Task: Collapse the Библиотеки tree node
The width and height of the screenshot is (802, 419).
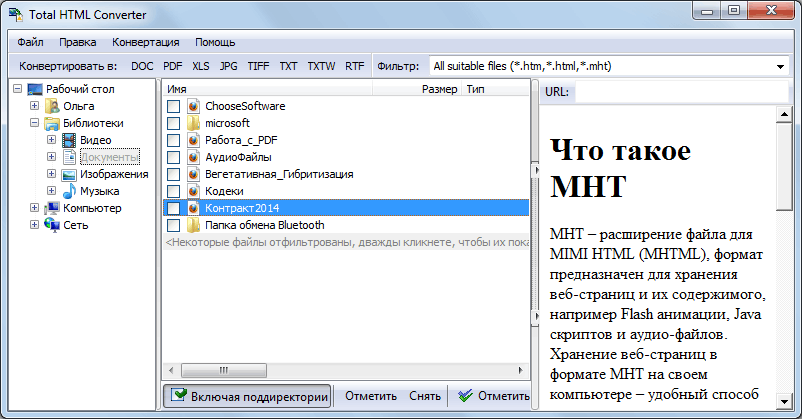Action: click(x=35, y=123)
